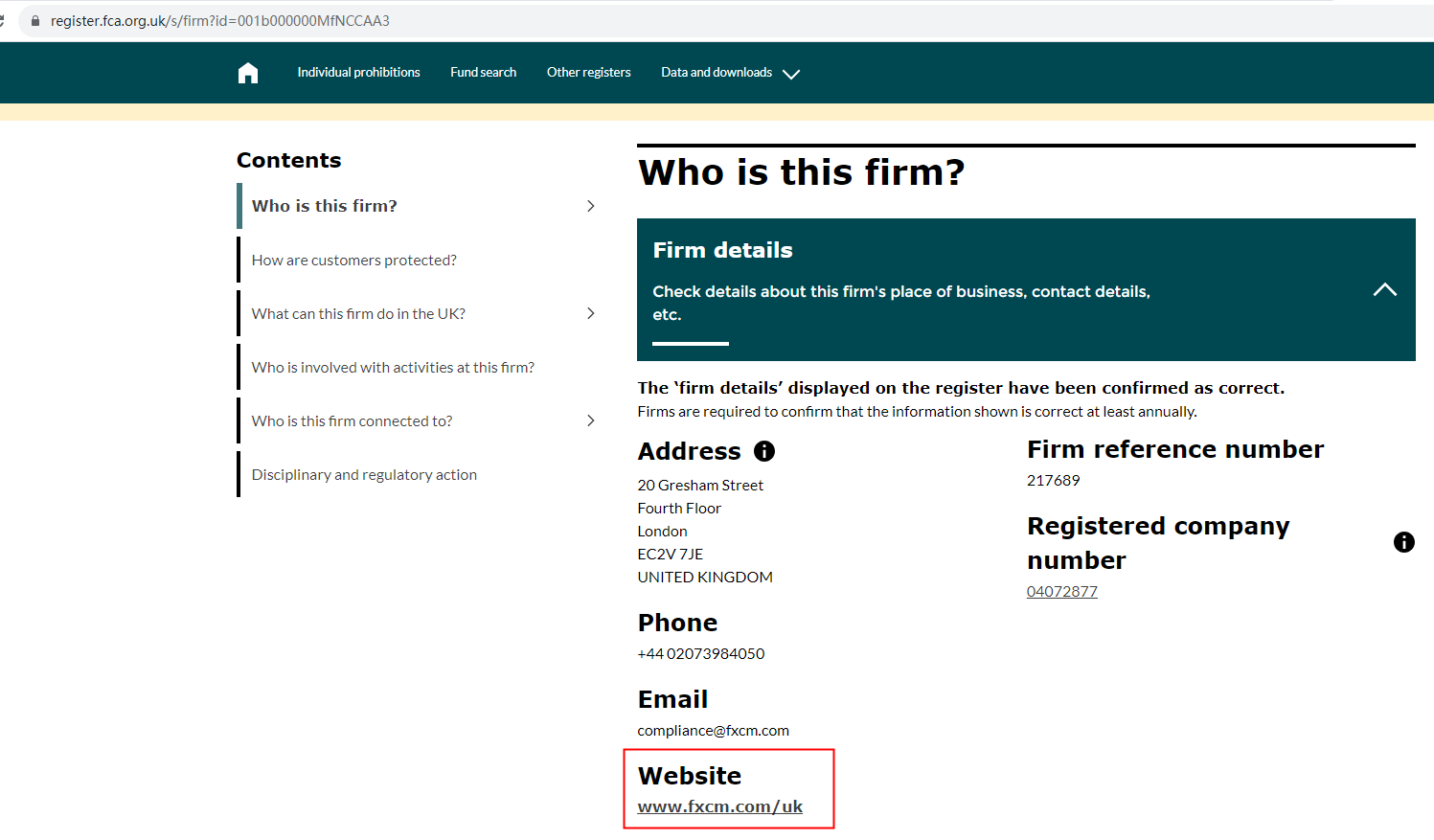Collapse the Firm details panel
The image size is (1434, 840).
1384,289
